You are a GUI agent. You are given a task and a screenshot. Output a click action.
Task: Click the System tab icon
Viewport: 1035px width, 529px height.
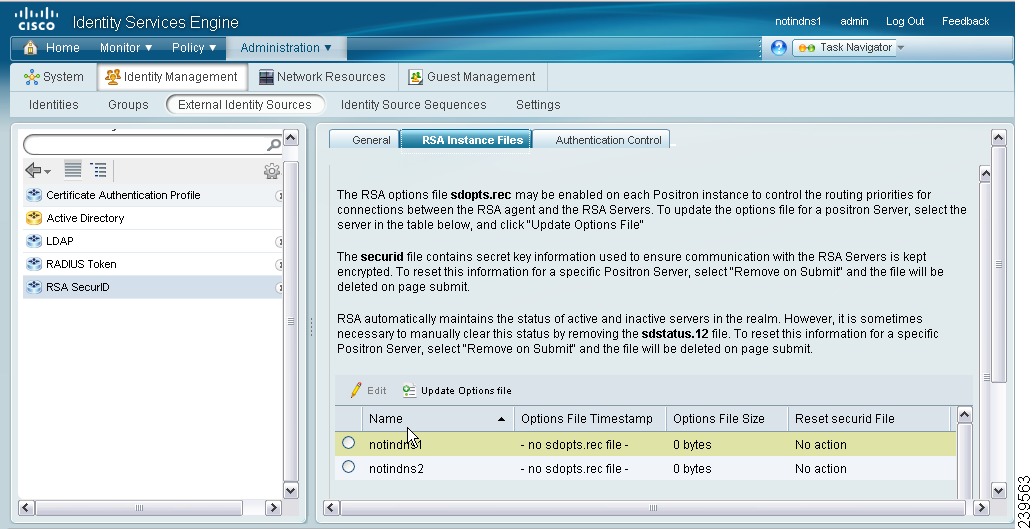[32, 77]
